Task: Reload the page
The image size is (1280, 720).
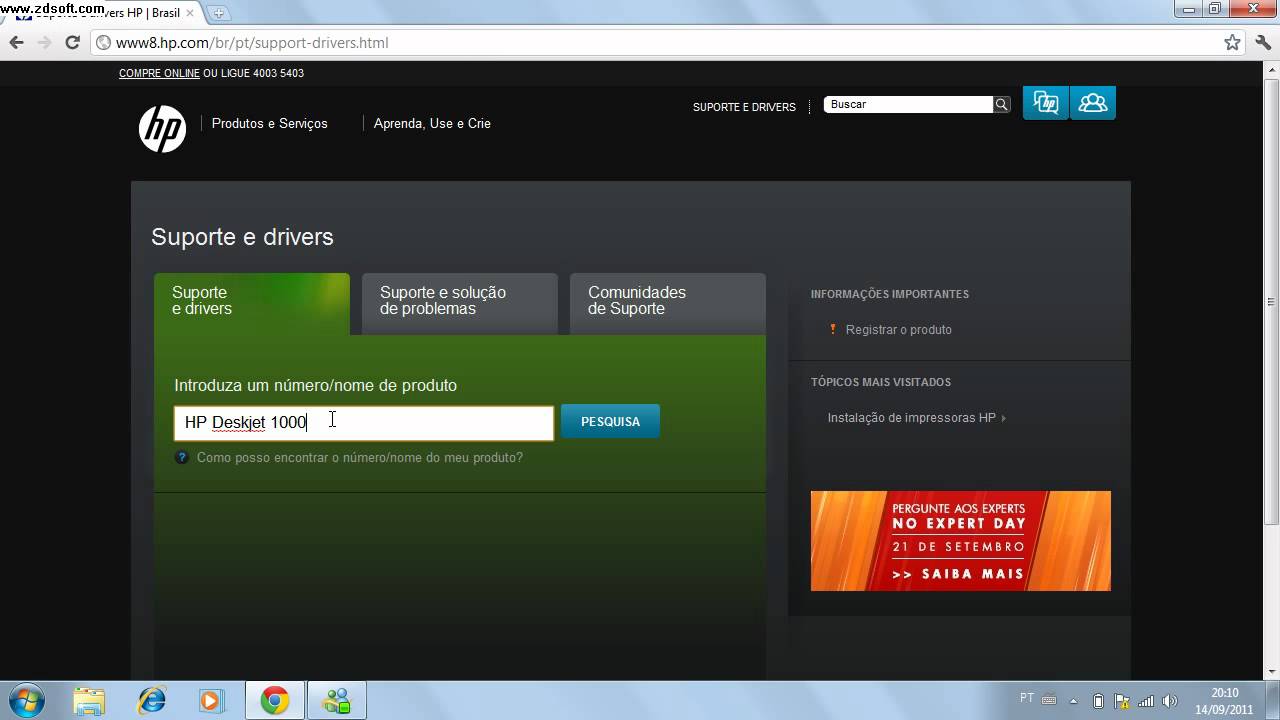Action: point(72,42)
